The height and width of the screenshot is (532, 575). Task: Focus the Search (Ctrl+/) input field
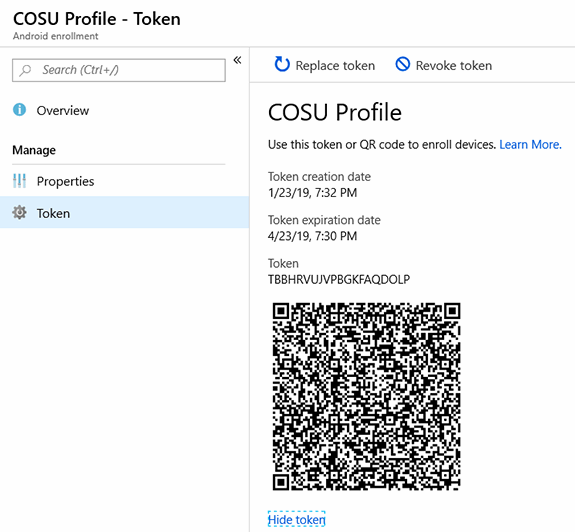click(119, 70)
